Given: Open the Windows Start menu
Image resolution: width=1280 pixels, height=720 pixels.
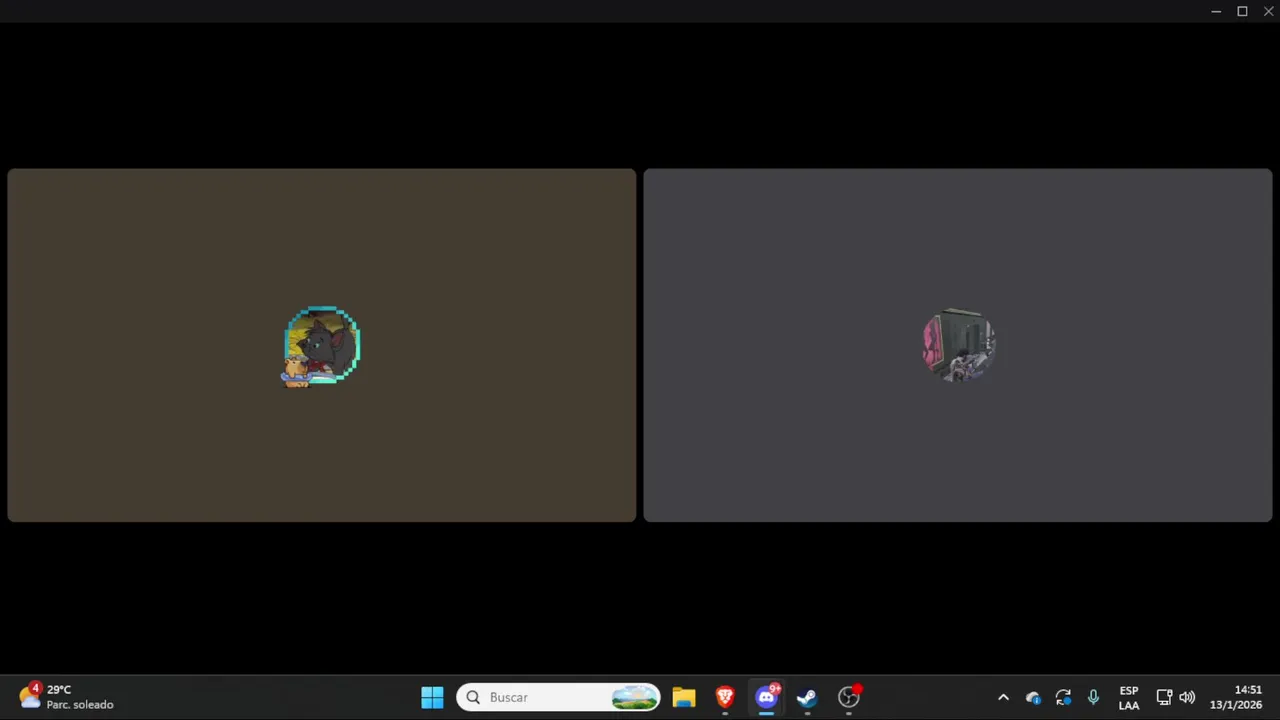Looking at the screenshot, I should [x=432, y=697].
